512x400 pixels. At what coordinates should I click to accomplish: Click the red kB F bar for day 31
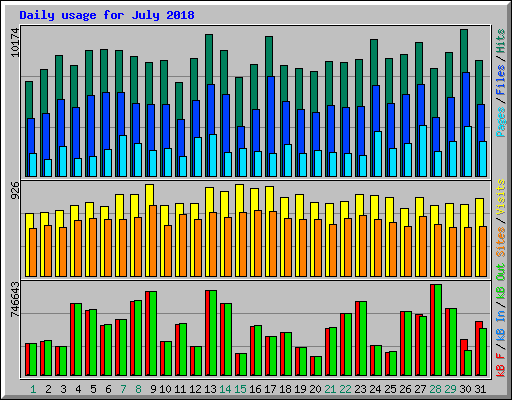click(478, 348)
